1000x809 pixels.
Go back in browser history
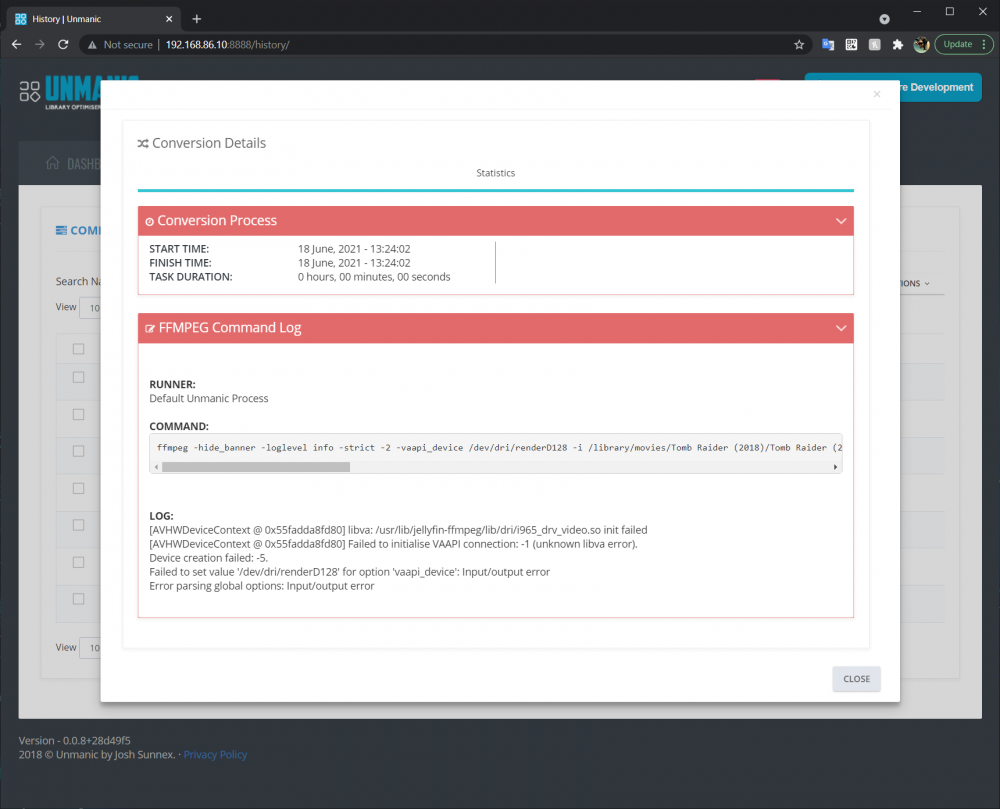coord(17,44)
